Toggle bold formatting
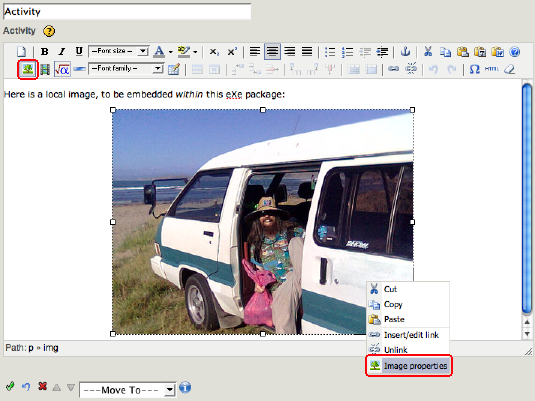The height and width of the screenshot is (401, 535). [44, 52]
